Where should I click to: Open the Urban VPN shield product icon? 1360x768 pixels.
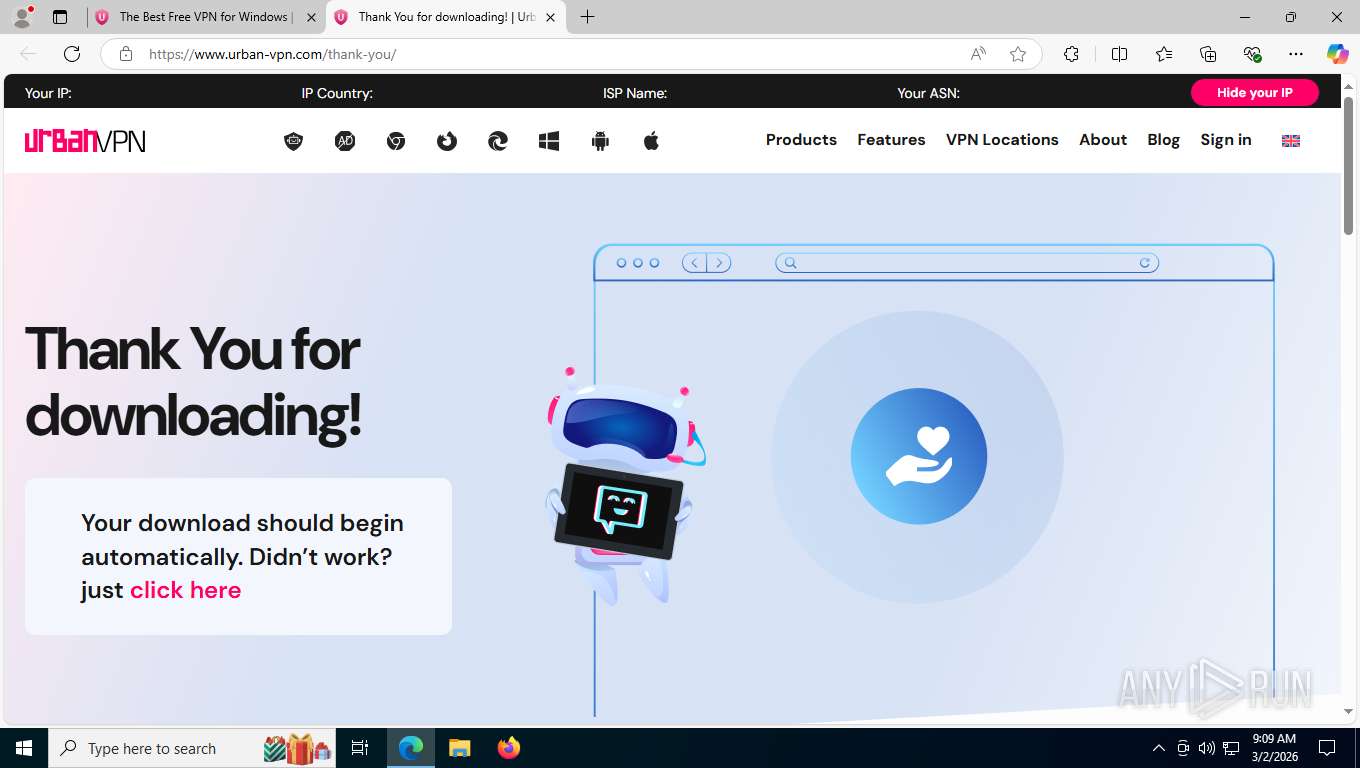(293, 141)
